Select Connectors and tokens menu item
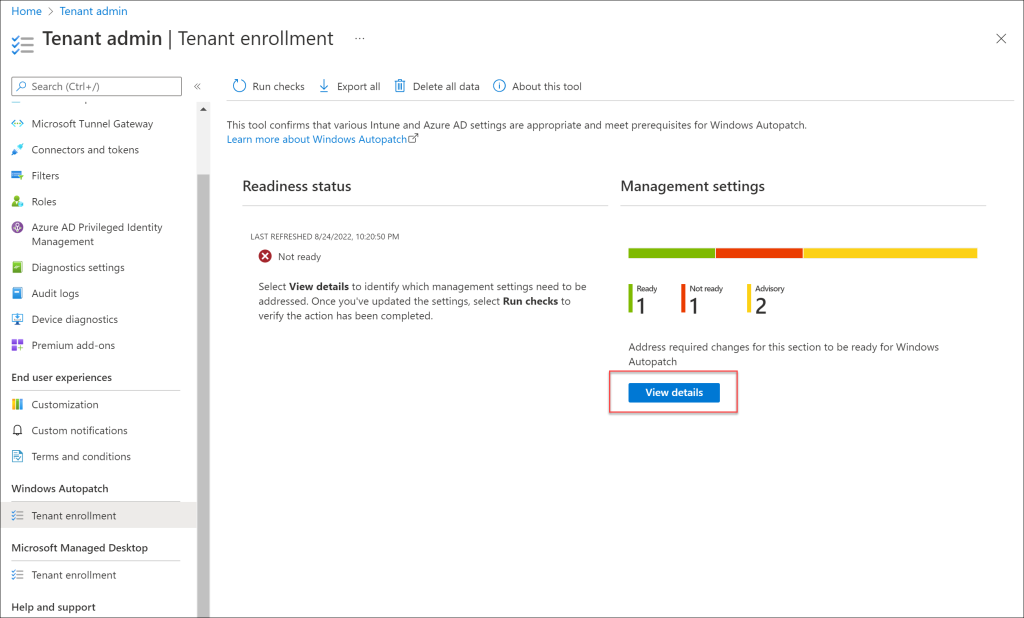This screenshot has height=618, width=1024. [85, 150]
